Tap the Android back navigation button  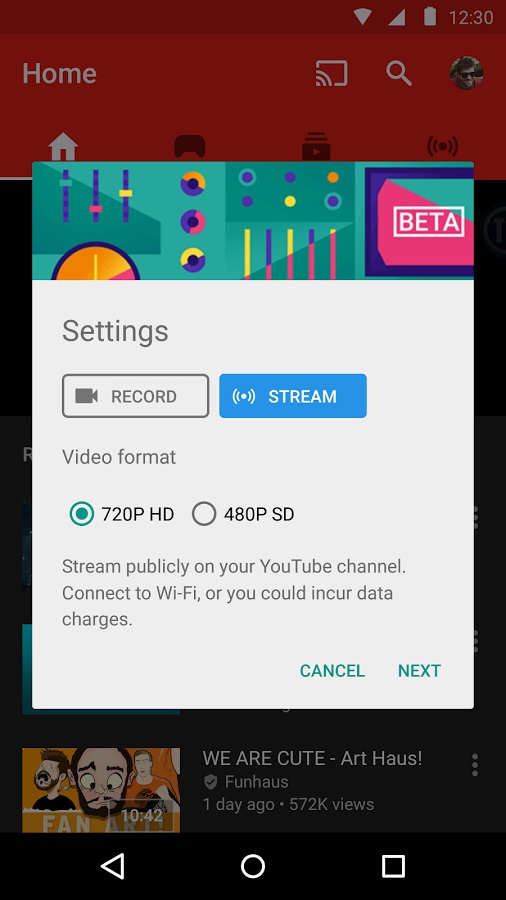tap(112, 866)
